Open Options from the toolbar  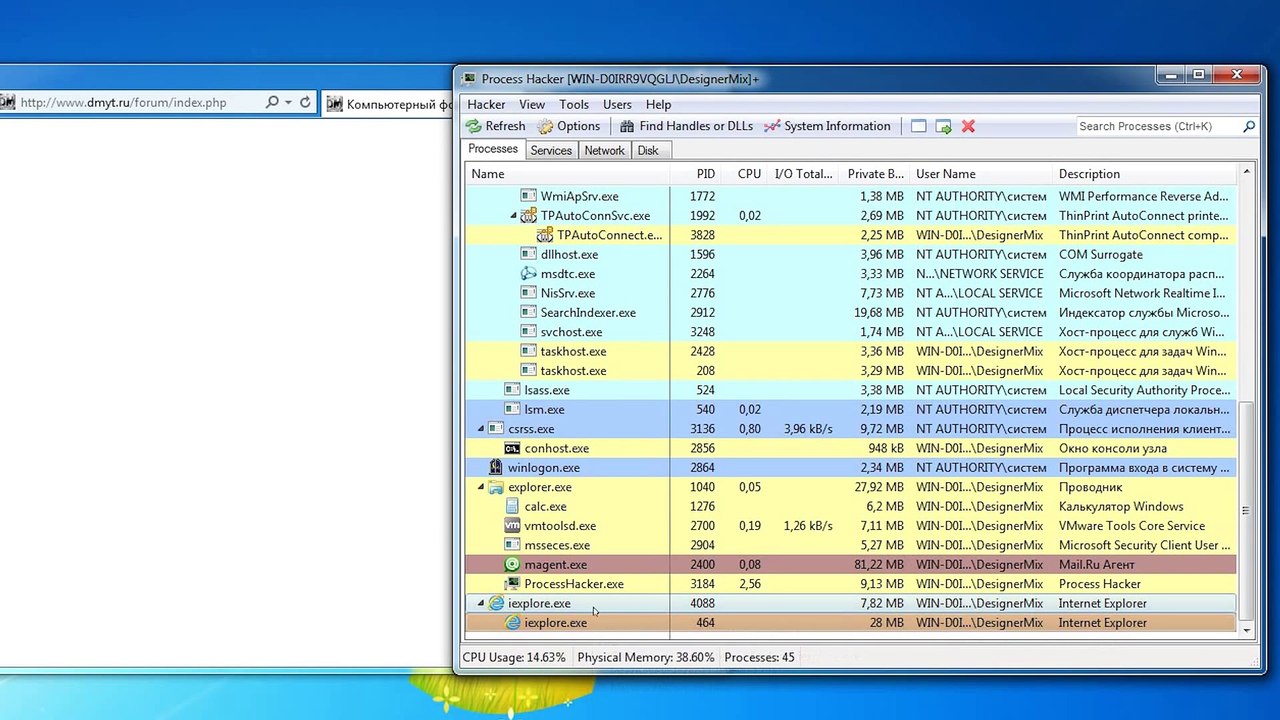pos(568,126)
